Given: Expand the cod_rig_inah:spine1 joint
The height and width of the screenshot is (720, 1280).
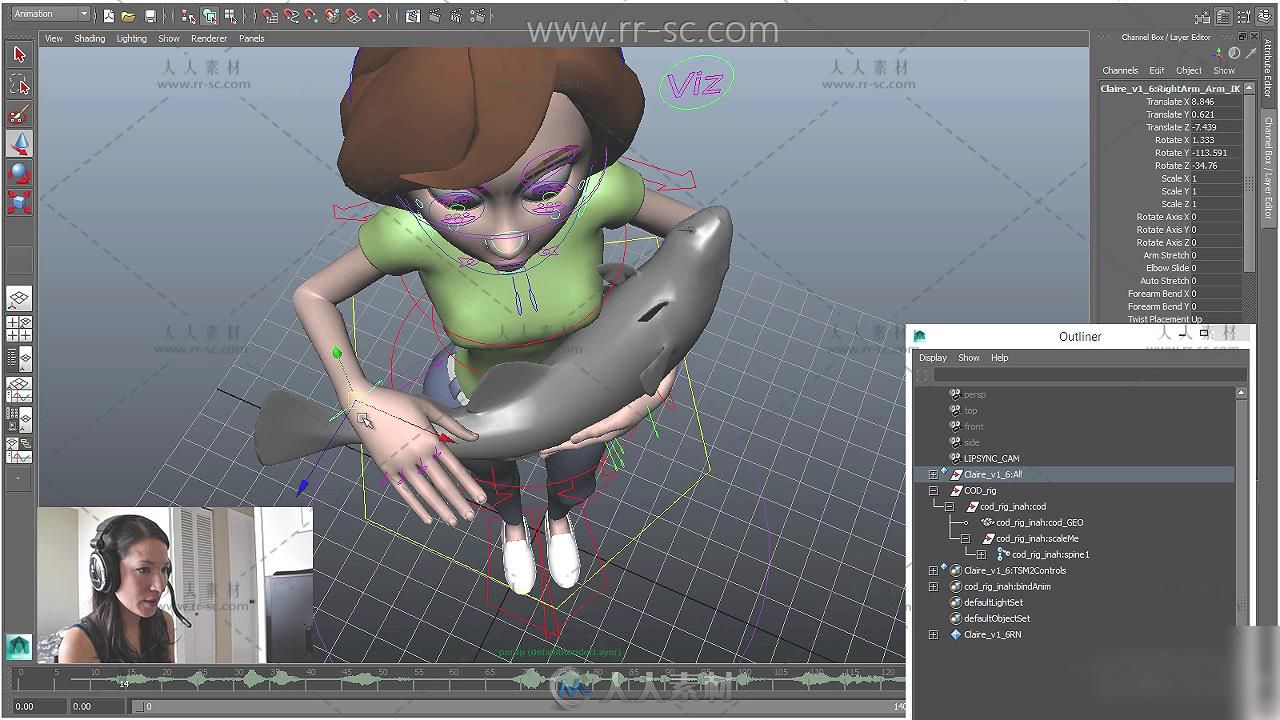Looking at the screenshot, I should (981, 555).
